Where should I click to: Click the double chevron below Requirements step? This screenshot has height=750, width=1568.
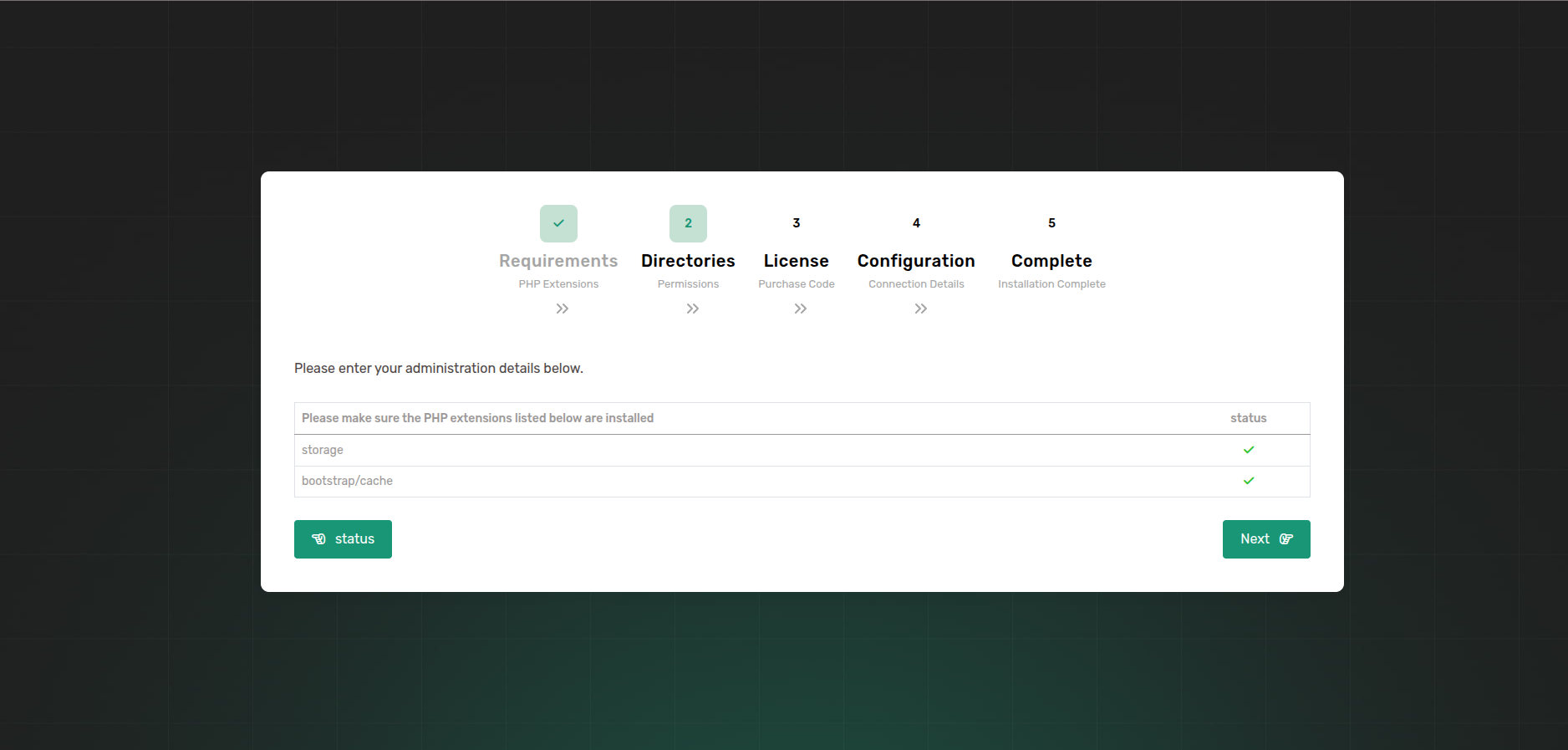tap(563, 309)
